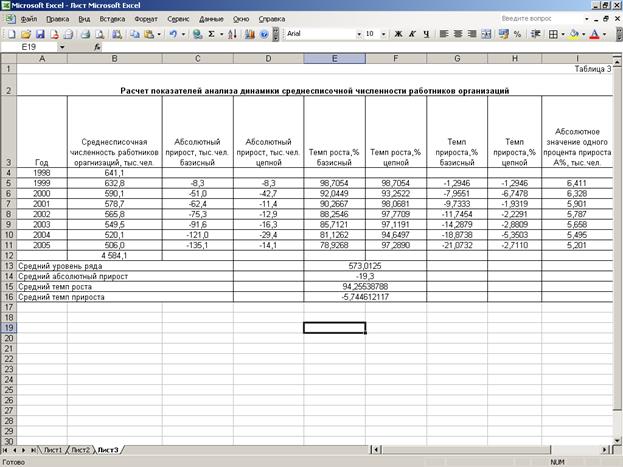Switch to the Лист1 sheet tab

(x=53, y=450)
